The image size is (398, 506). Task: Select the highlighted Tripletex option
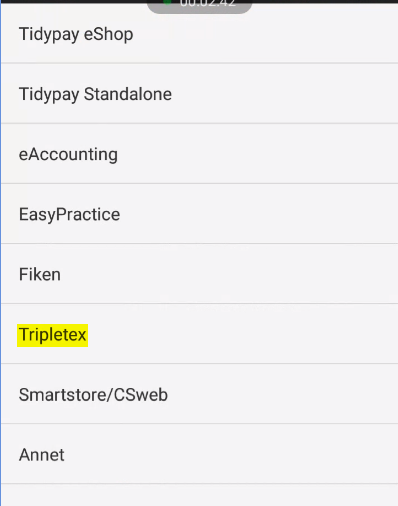(x=199, y=334)
